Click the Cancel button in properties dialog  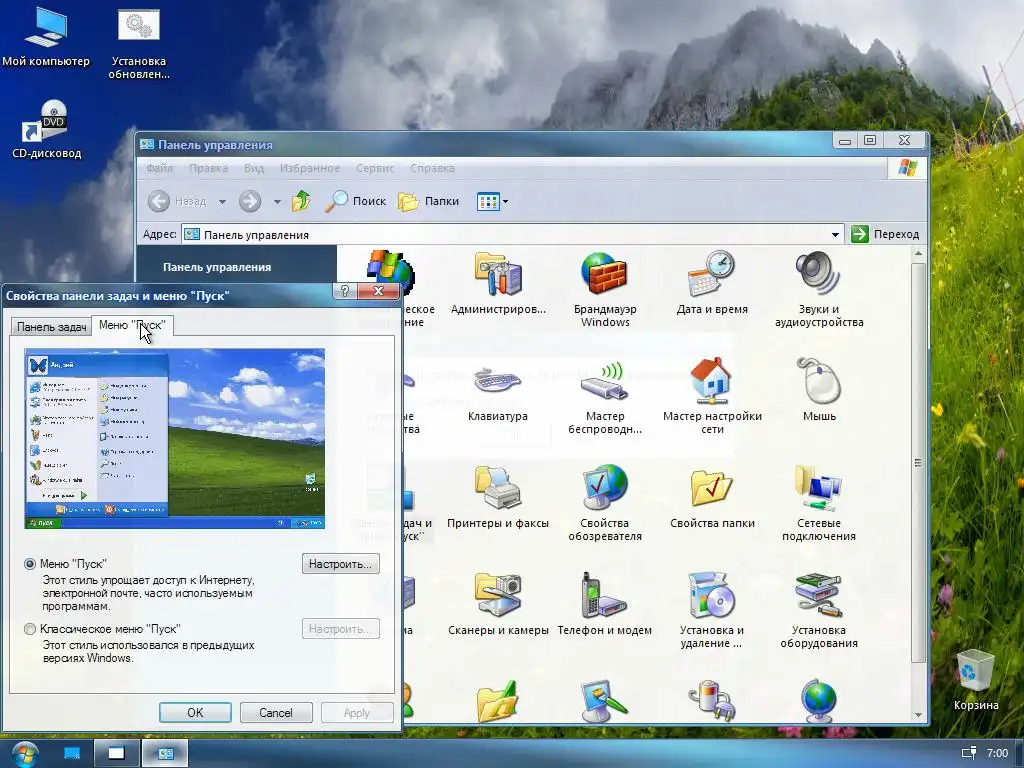pos(276,712)
